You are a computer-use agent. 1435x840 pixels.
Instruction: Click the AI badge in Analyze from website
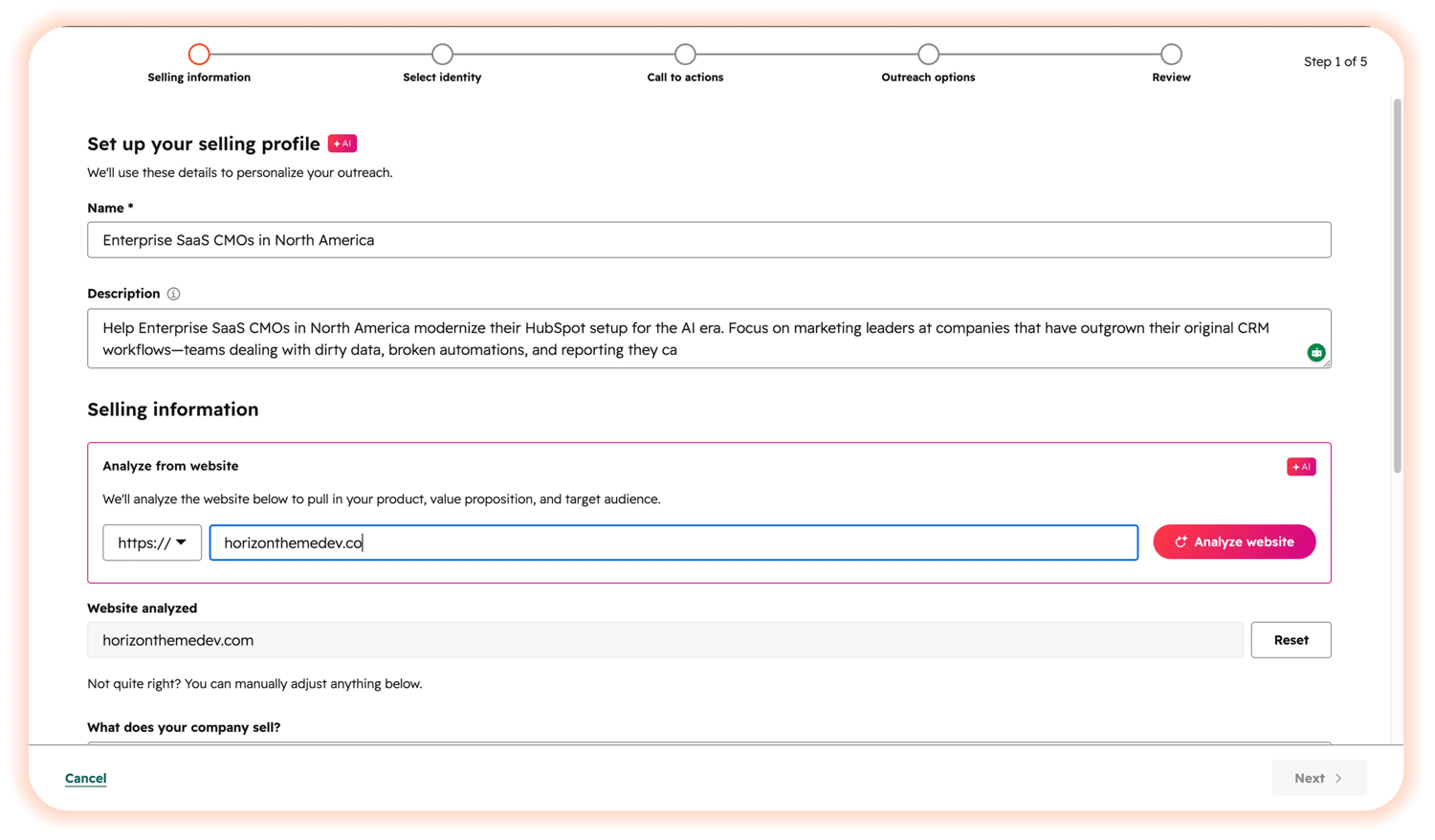pyautogui.click(x=1301, y=467)
